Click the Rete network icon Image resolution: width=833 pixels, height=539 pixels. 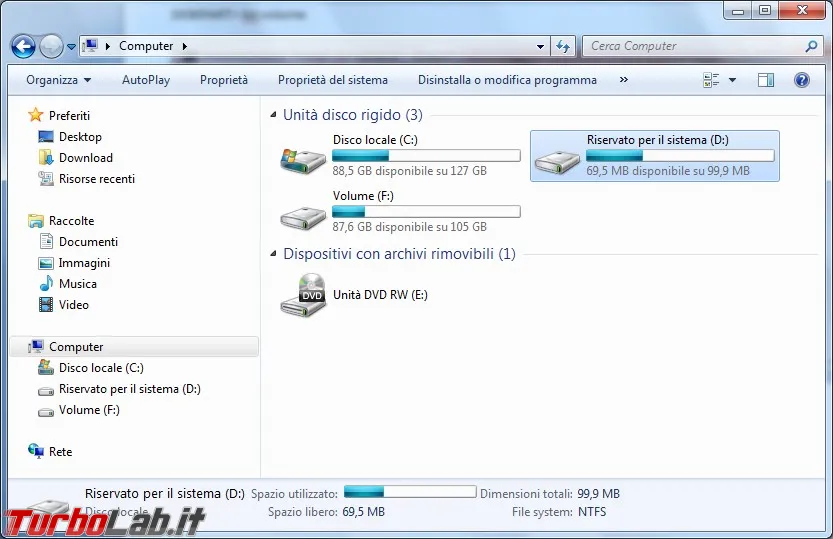click(x=36, y=451)
